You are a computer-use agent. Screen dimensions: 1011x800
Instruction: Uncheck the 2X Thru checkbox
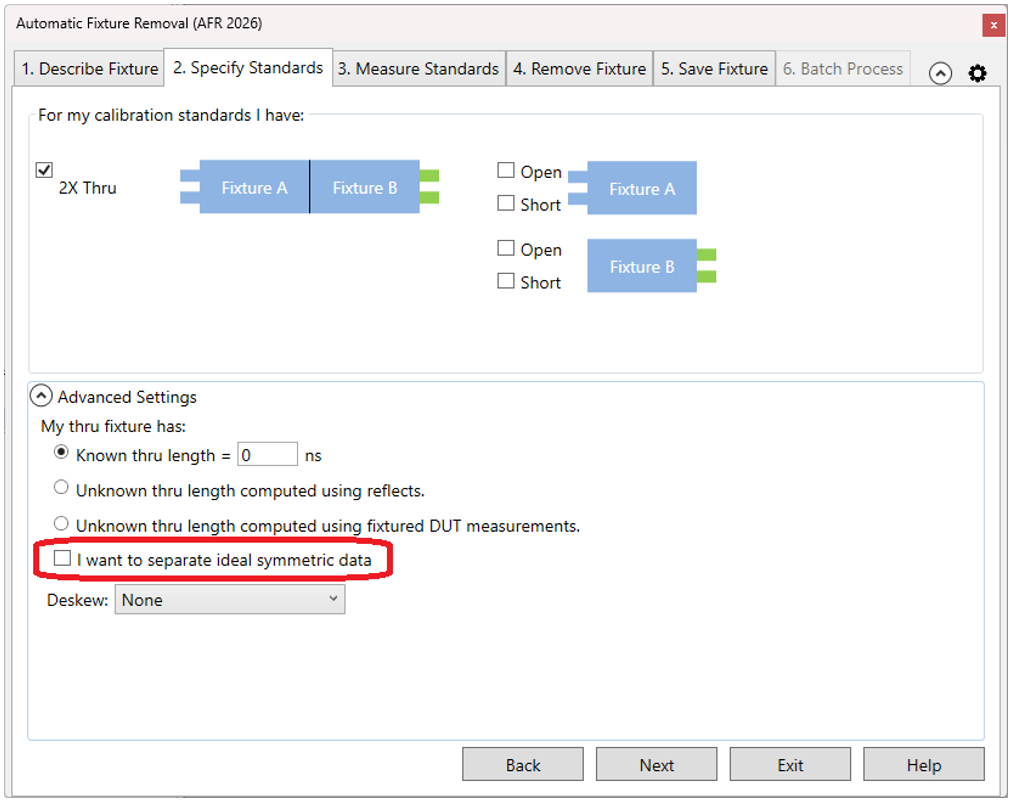tap(44, 170)
